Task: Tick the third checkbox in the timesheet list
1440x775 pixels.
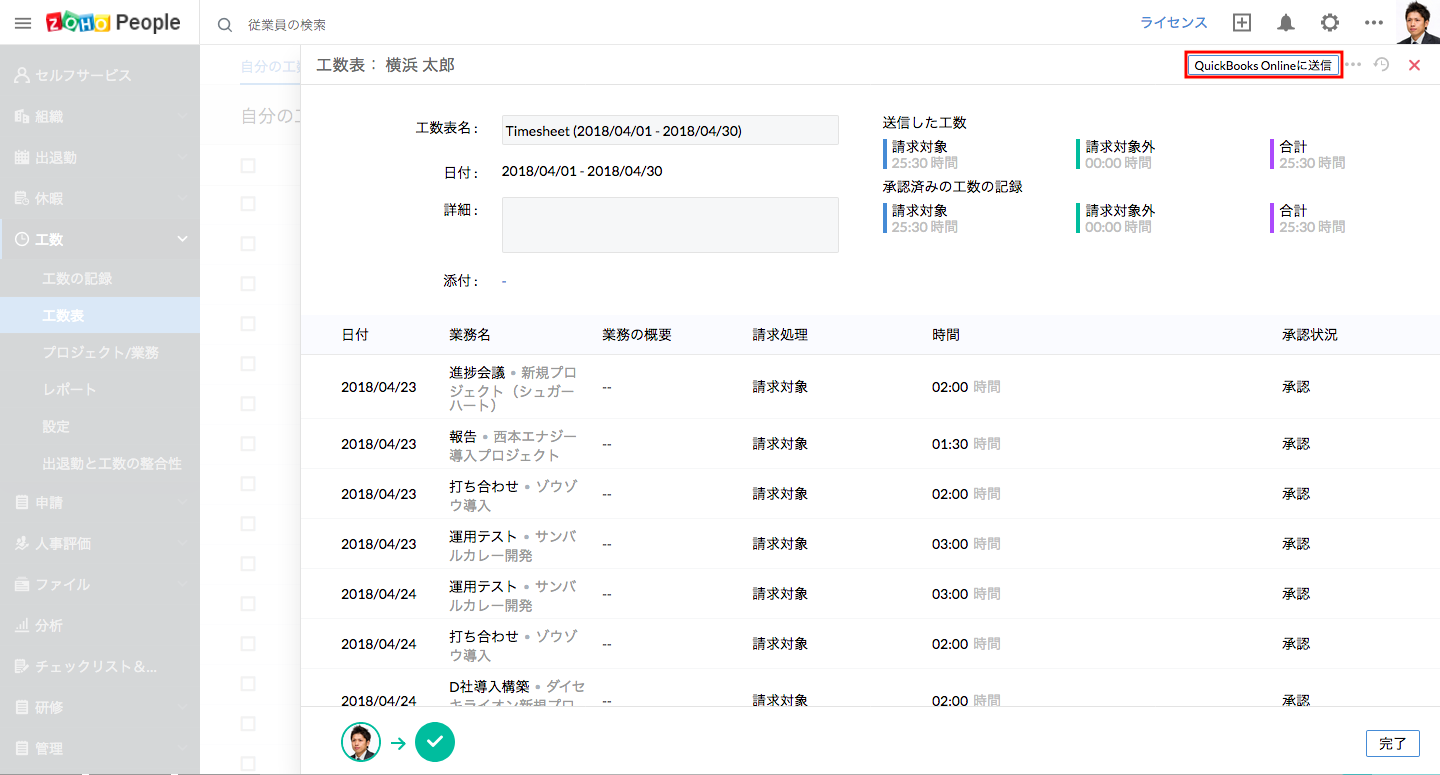Action: tap(248, 244)
